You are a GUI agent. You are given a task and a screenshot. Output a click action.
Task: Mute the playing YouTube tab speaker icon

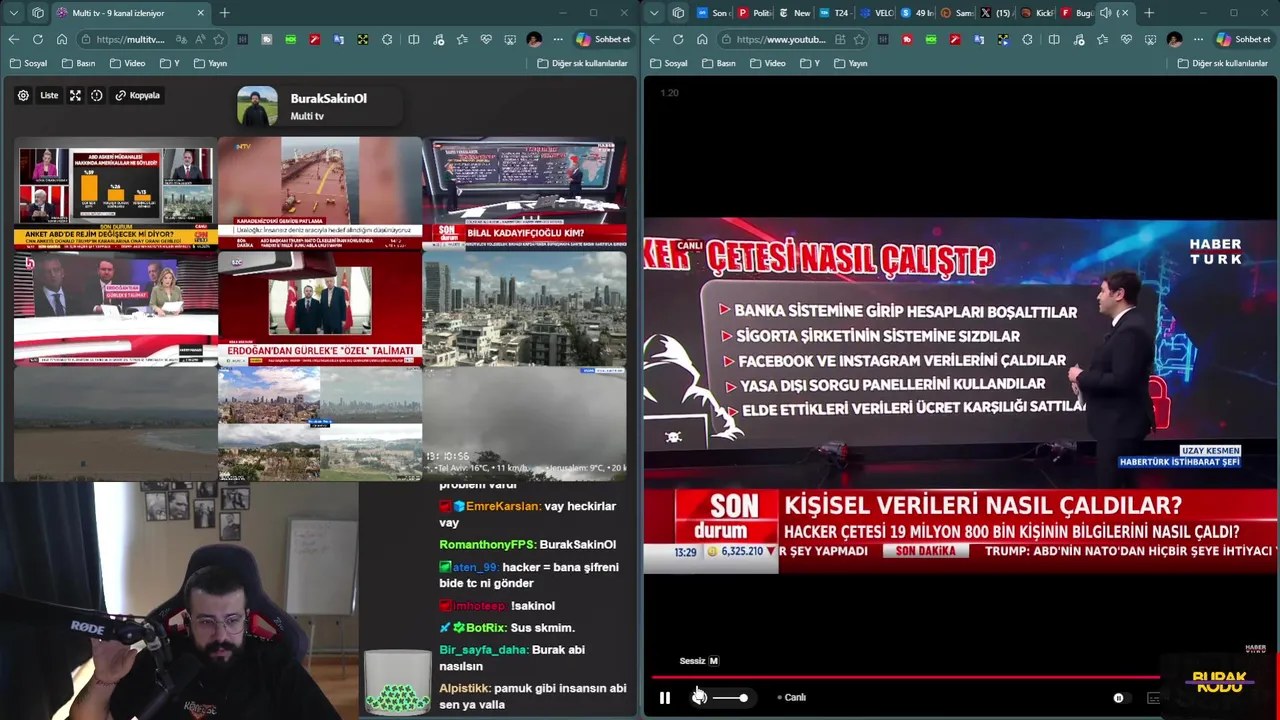pyautogui.click(x=1105, y=13)
